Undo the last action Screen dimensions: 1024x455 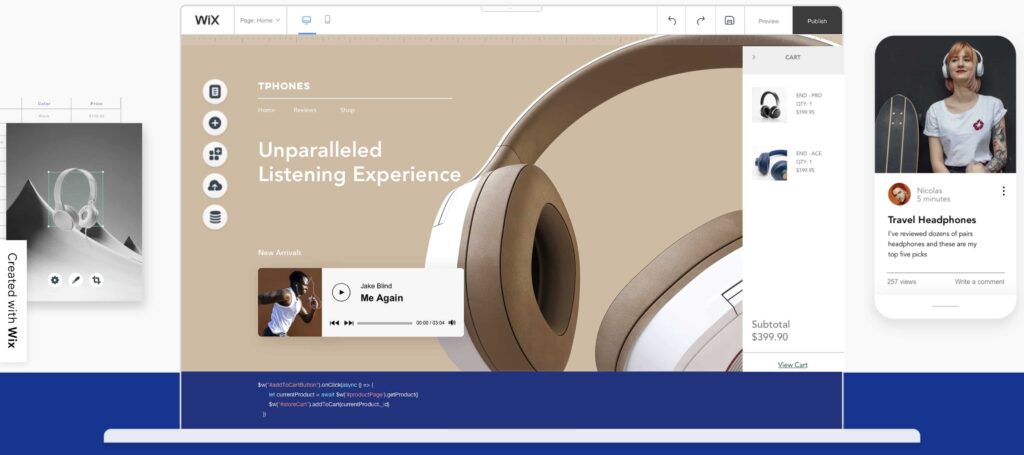671,21
